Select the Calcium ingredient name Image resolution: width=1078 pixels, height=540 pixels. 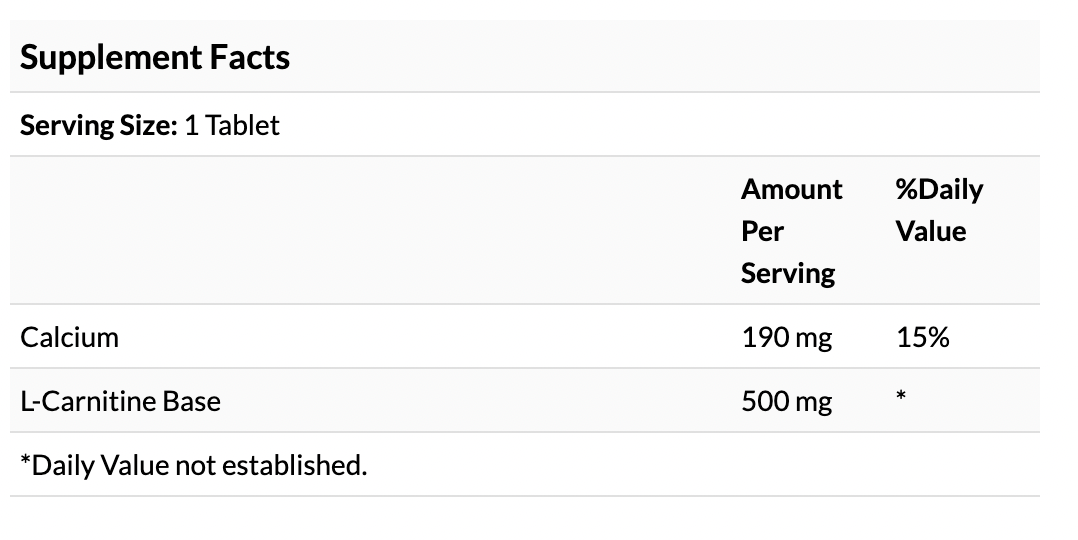pos(69,337)
